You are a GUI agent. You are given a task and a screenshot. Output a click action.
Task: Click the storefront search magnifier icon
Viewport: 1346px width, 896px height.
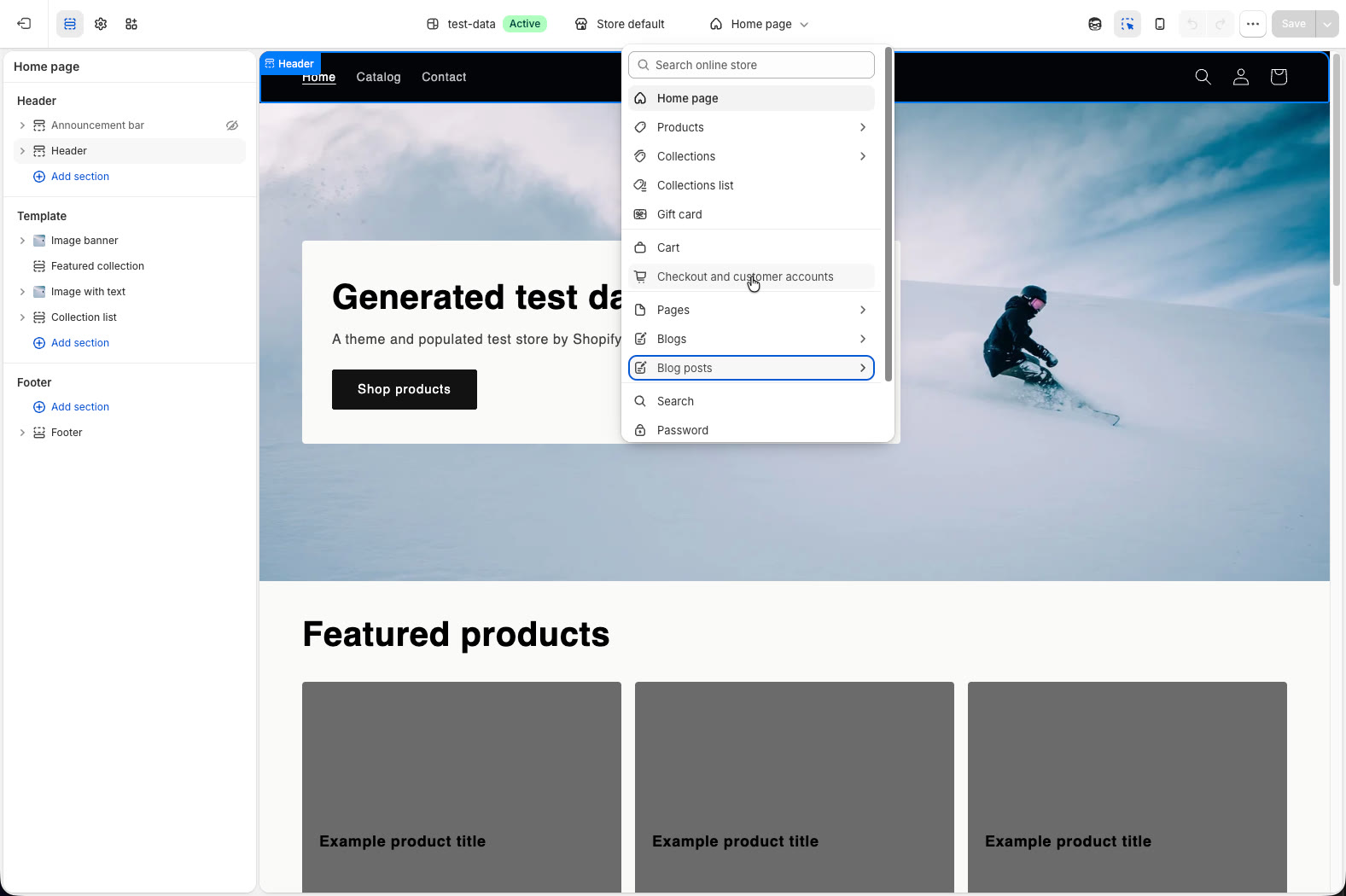pyautogui.click(x=1203, y=77)
